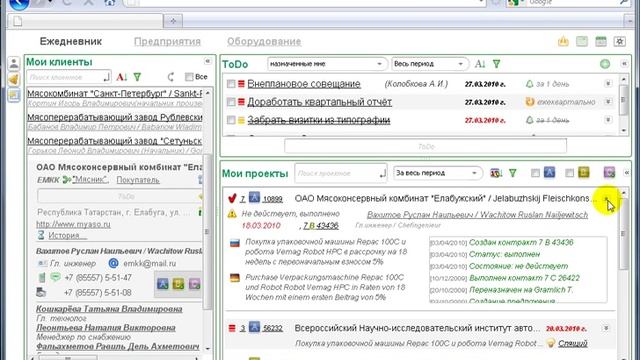Click the wide ToDo entry field below the tasks

coord(425,146)
